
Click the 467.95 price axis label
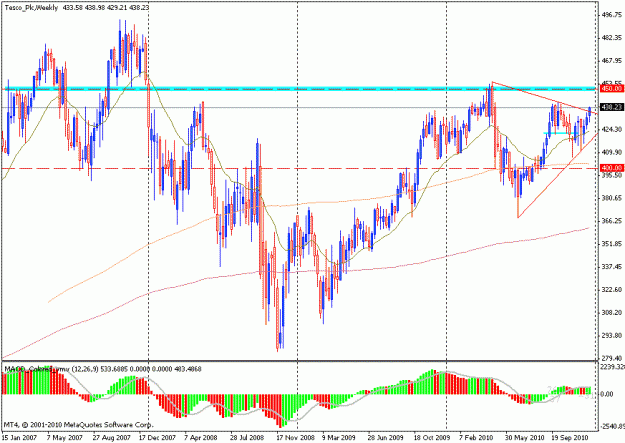612,61
